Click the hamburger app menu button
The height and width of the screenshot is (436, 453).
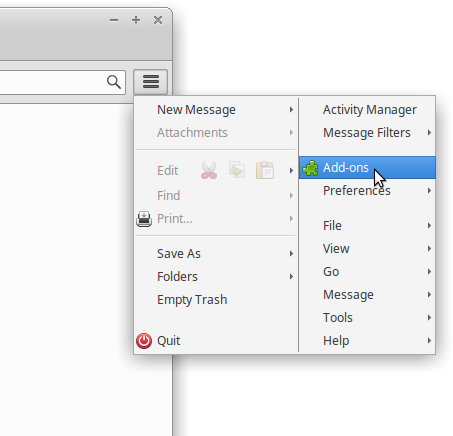(x=151, y=82)
